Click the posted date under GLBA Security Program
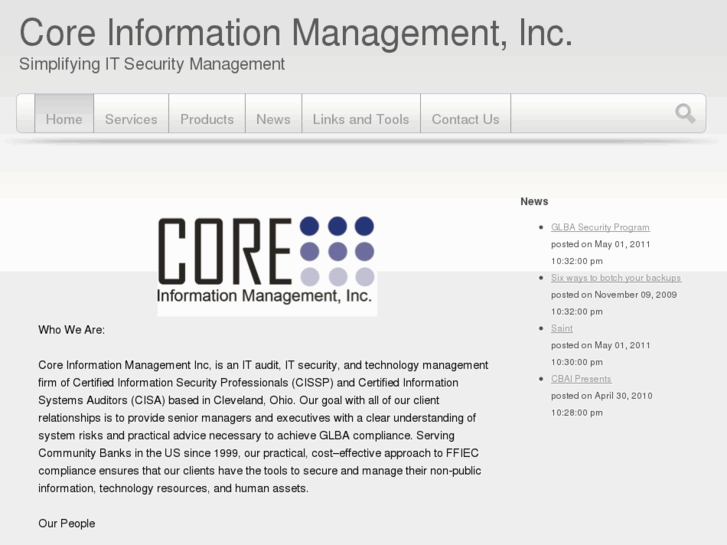 point(600,244)
